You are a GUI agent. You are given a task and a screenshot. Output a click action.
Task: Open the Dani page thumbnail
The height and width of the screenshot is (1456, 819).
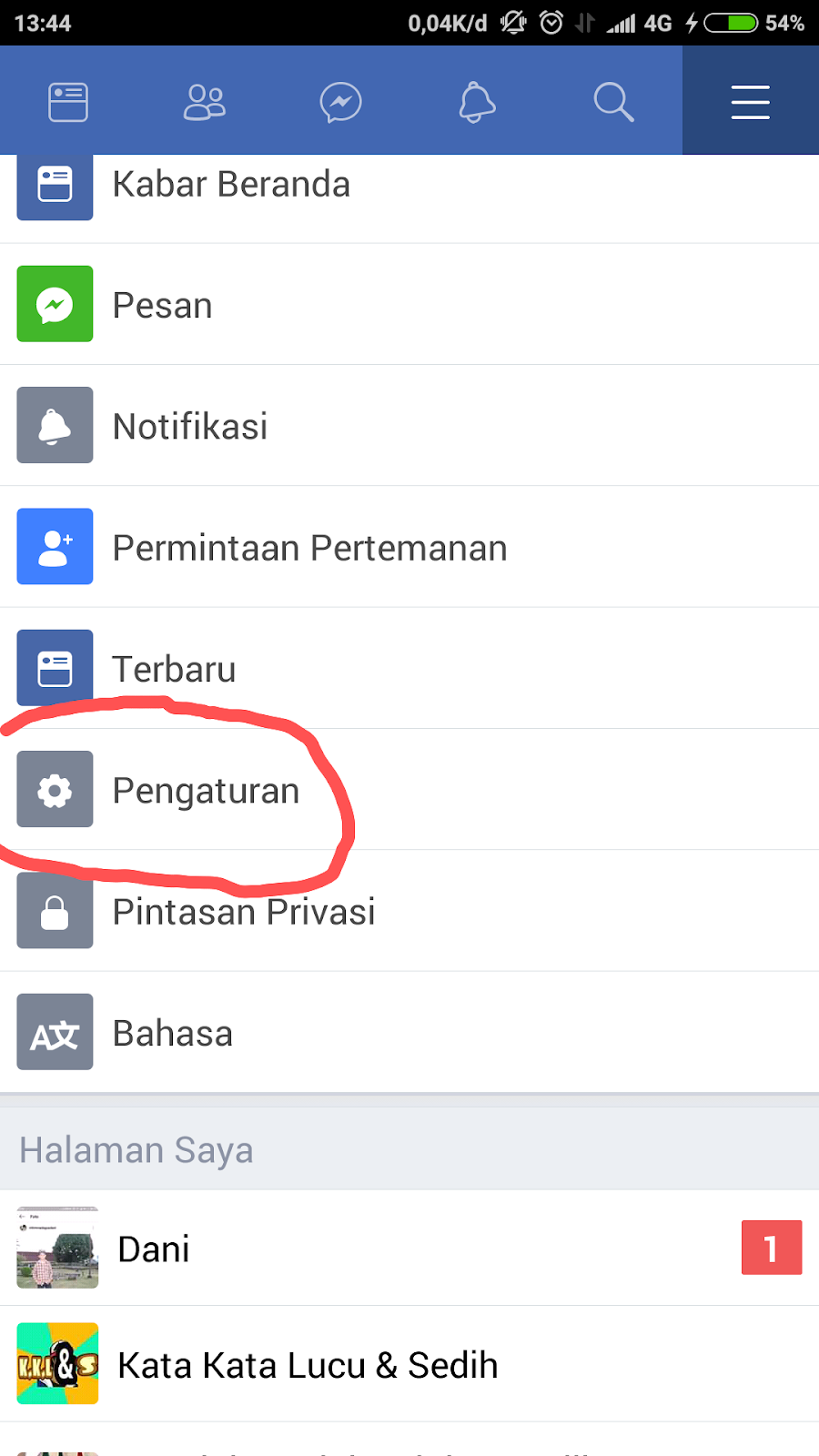tap(57, 1248)
